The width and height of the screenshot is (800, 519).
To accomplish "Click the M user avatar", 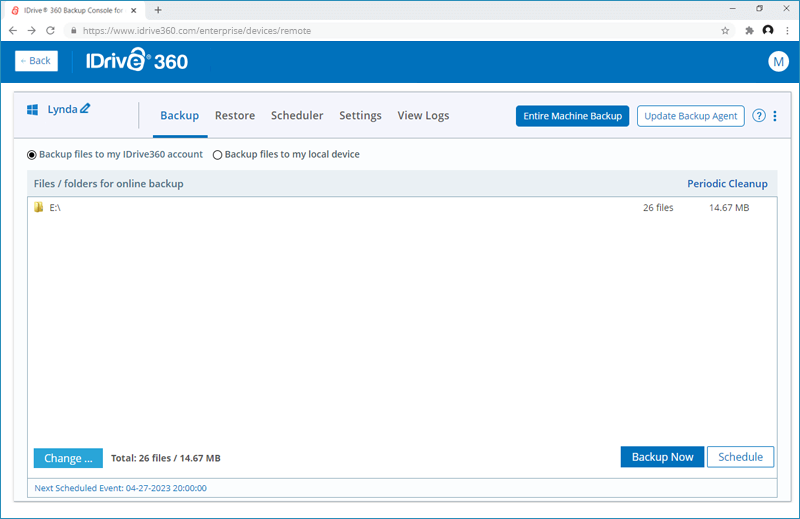I will tap(778, 62).
